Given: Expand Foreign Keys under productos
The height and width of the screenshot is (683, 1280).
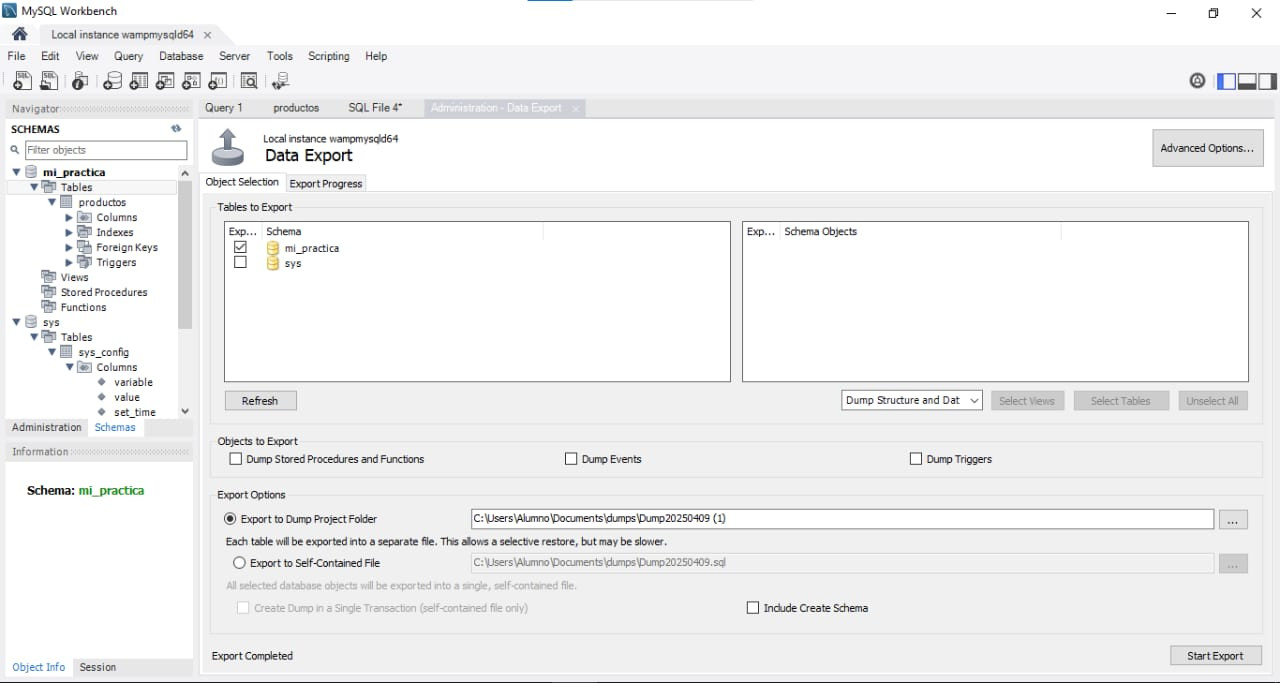Looking at the screenshot, I should point(69,247).
